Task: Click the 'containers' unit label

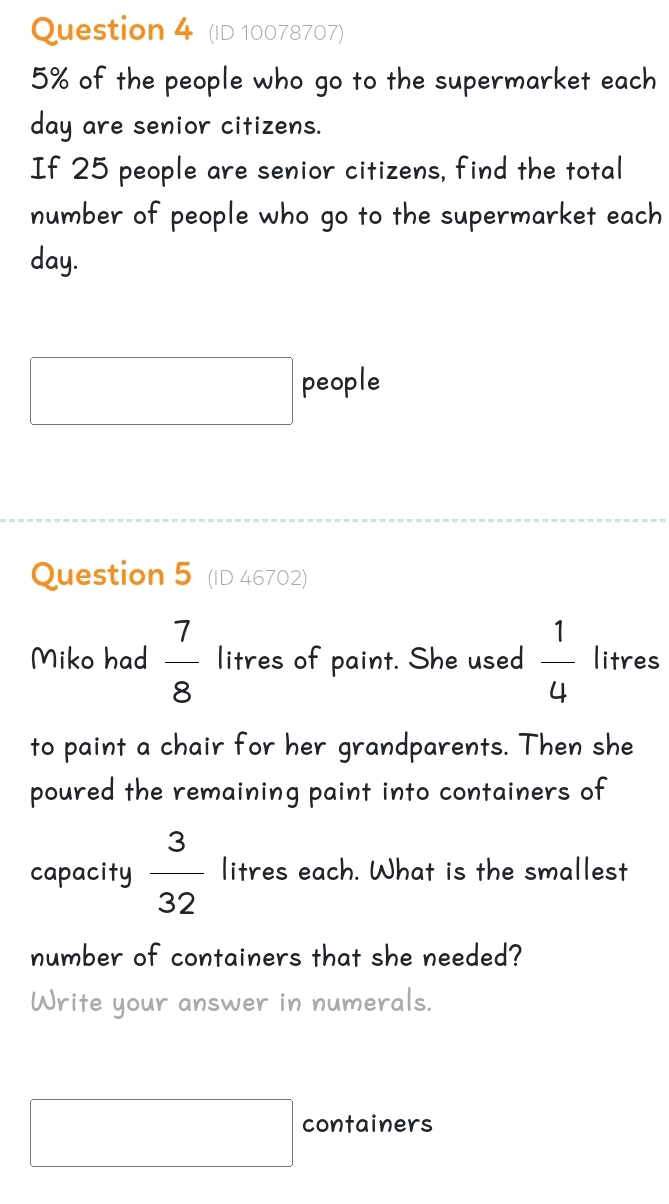Action: [x=368, y=1124]
